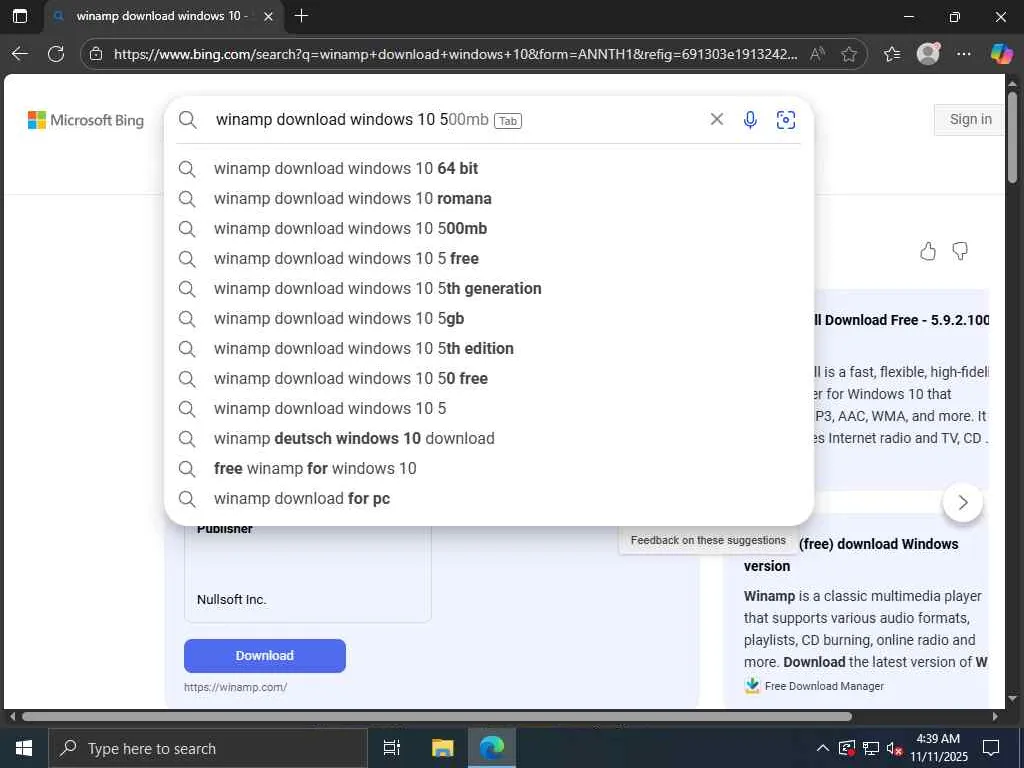Open the tab actions menu icon
This screenshot has width=1024, height=768.
click(20, 16)
